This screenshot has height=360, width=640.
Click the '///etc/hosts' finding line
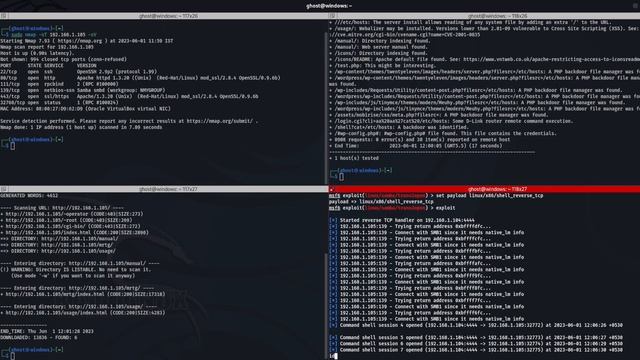coord(470,22)
